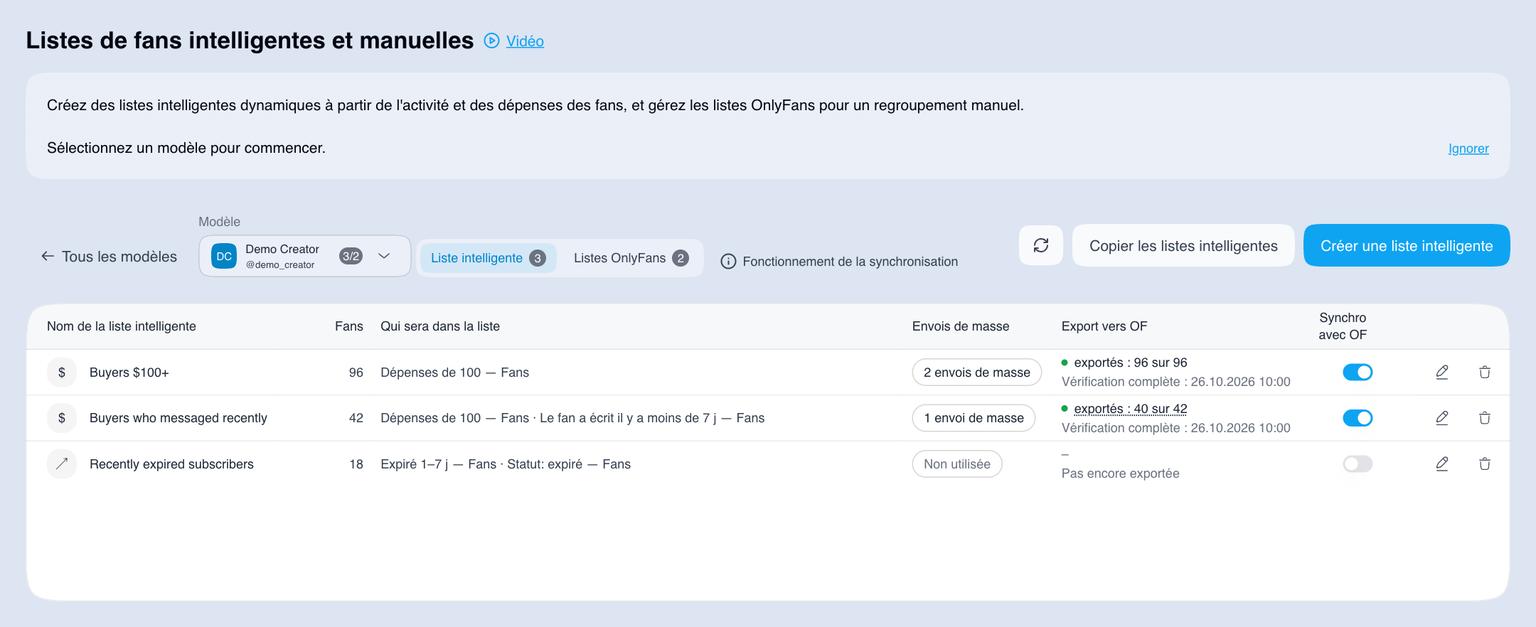Open the 2 envois de masse badge
This screenshot has width=1536, height=627.
coord(976,372)
